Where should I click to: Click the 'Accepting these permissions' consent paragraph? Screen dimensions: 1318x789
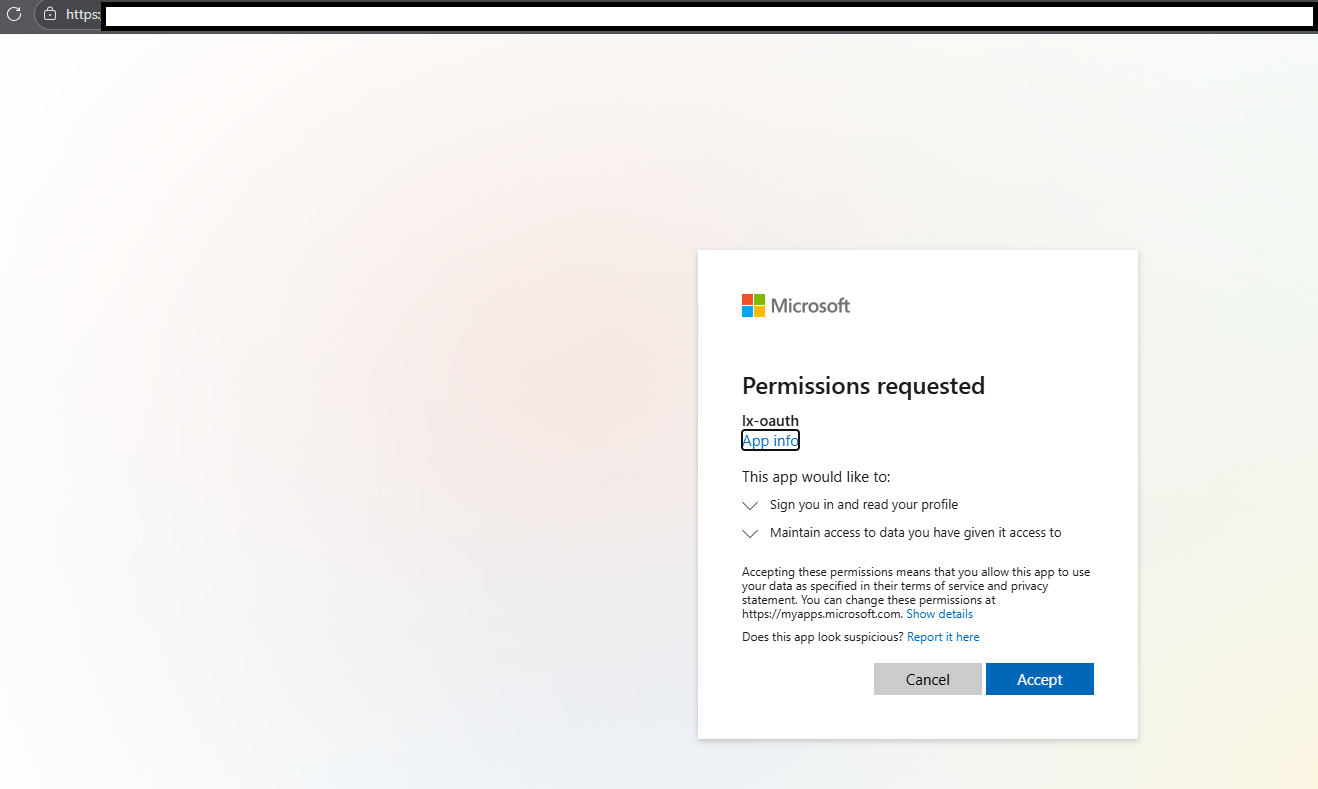point(916,593)
